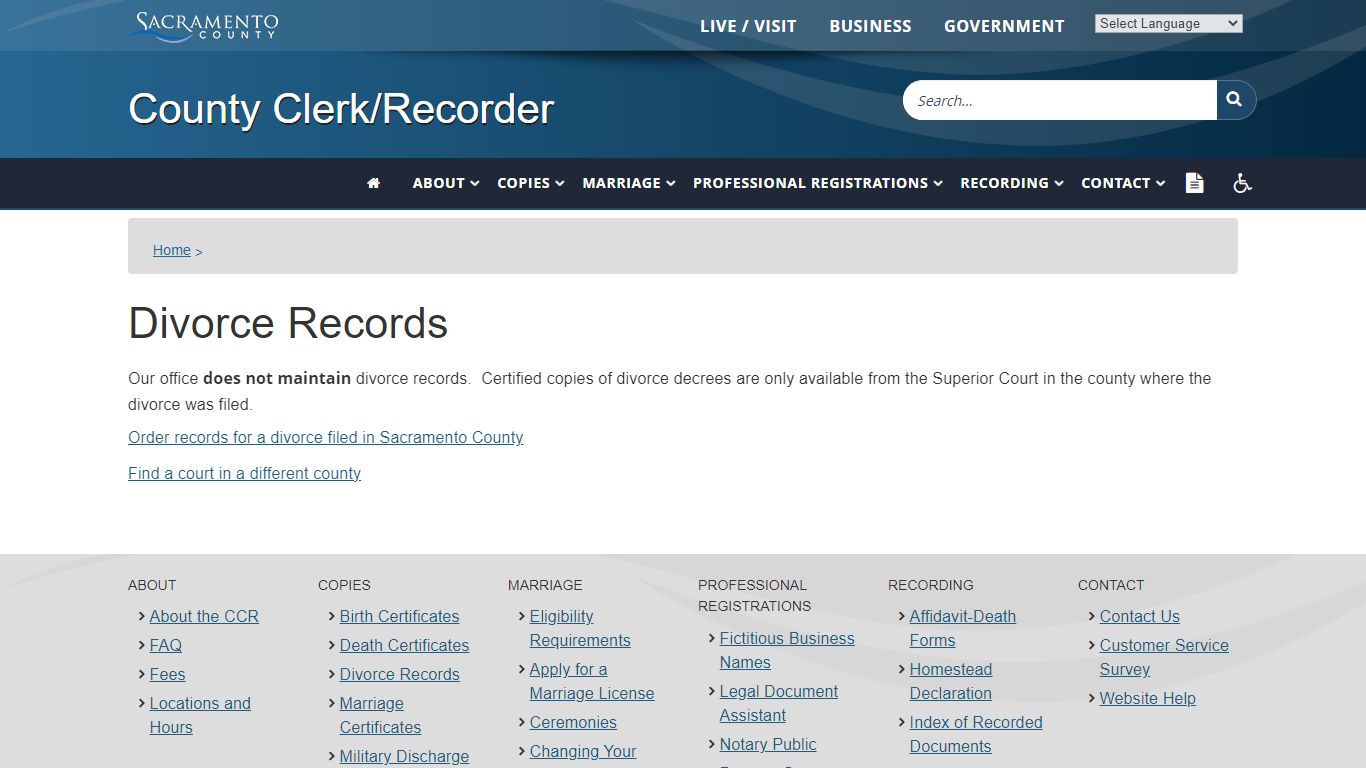Open Notary Public footer link
The image size is (1366, 768).
[x=768, y=744]
